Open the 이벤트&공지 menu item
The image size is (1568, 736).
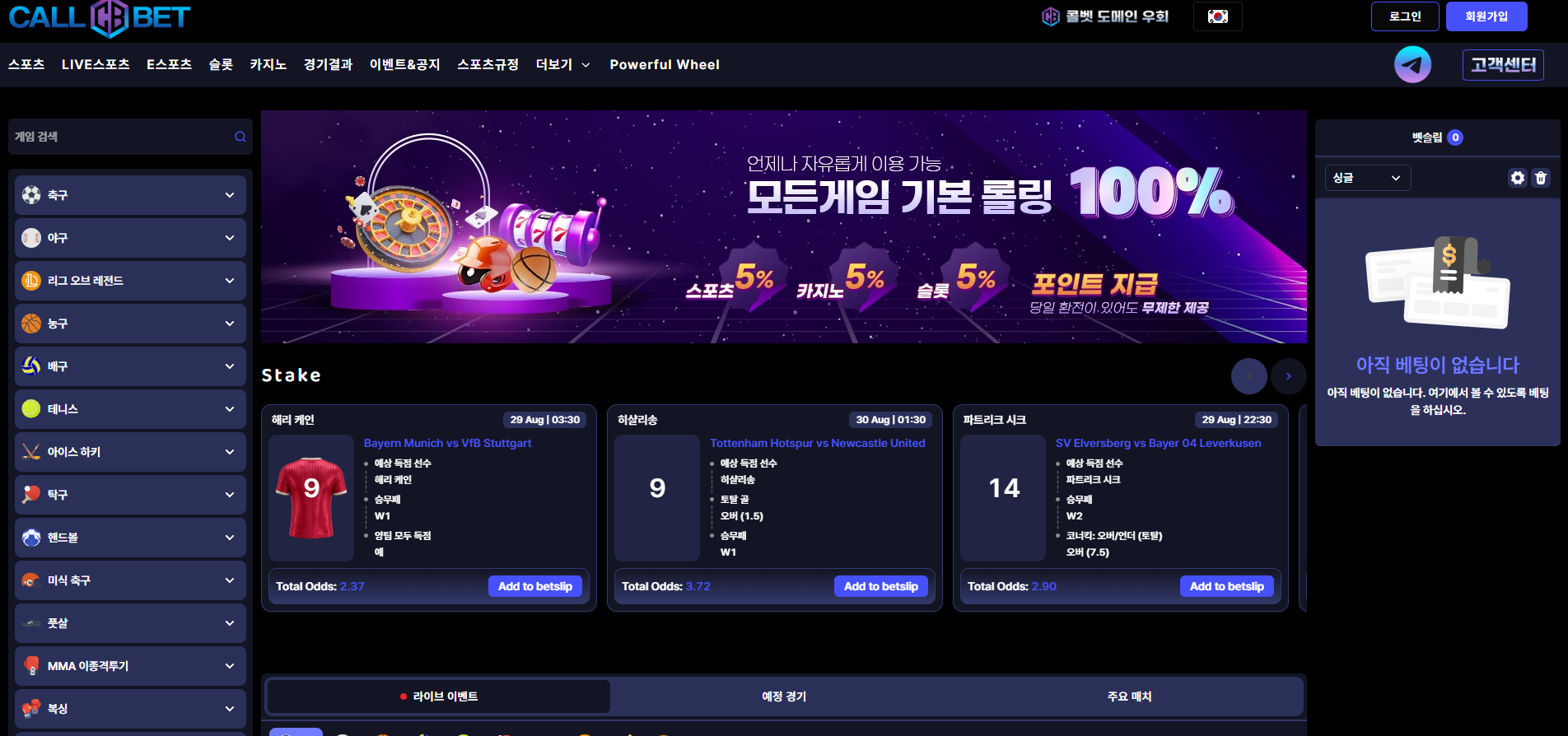pos(405,64)
